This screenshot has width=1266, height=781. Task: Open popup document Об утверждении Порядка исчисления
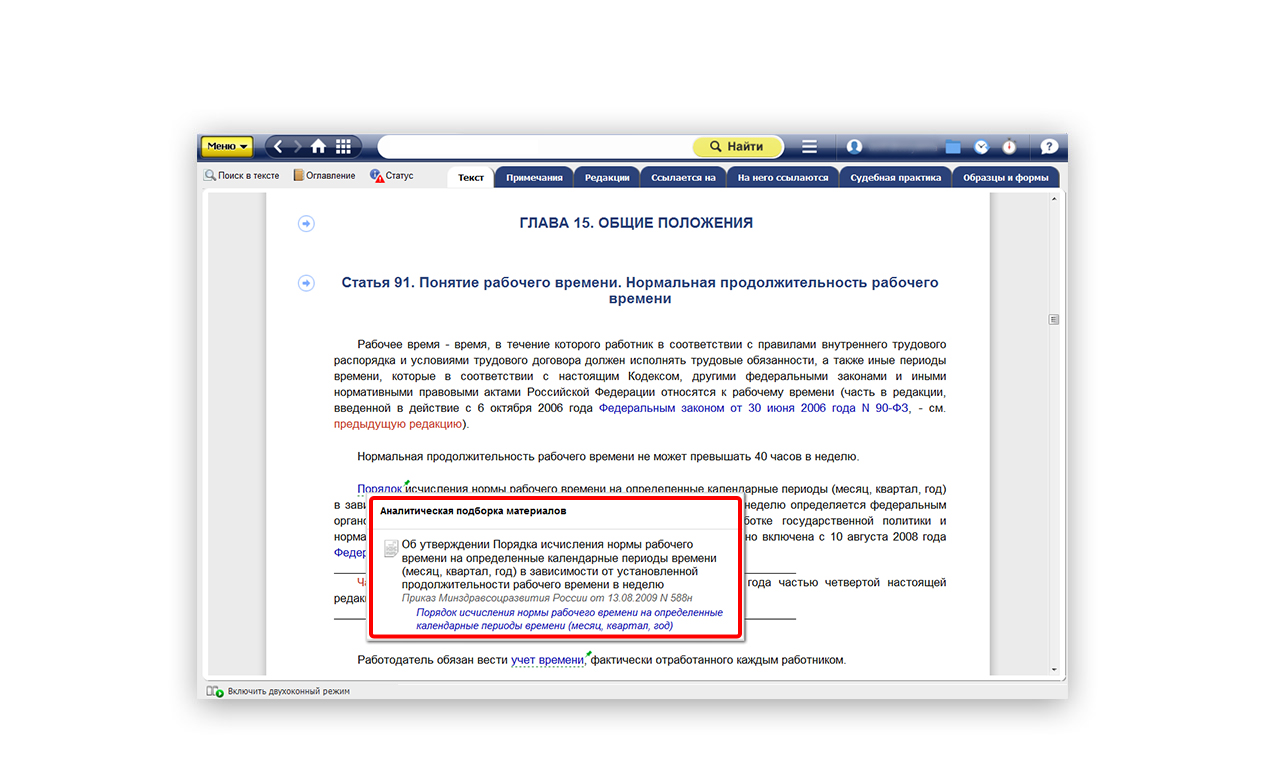[x=558, y=564]
